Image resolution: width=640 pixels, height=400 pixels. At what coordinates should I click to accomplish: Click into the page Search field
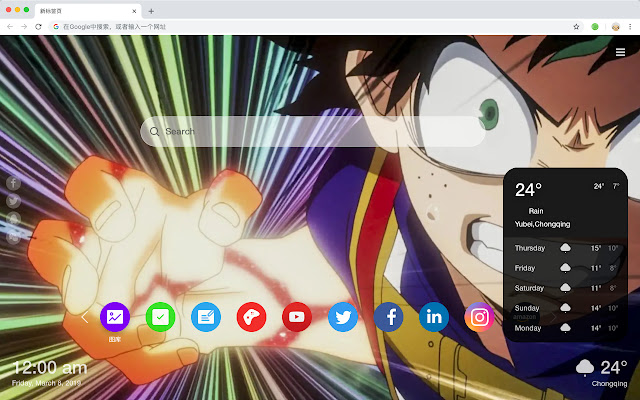[x=313, y=131]
